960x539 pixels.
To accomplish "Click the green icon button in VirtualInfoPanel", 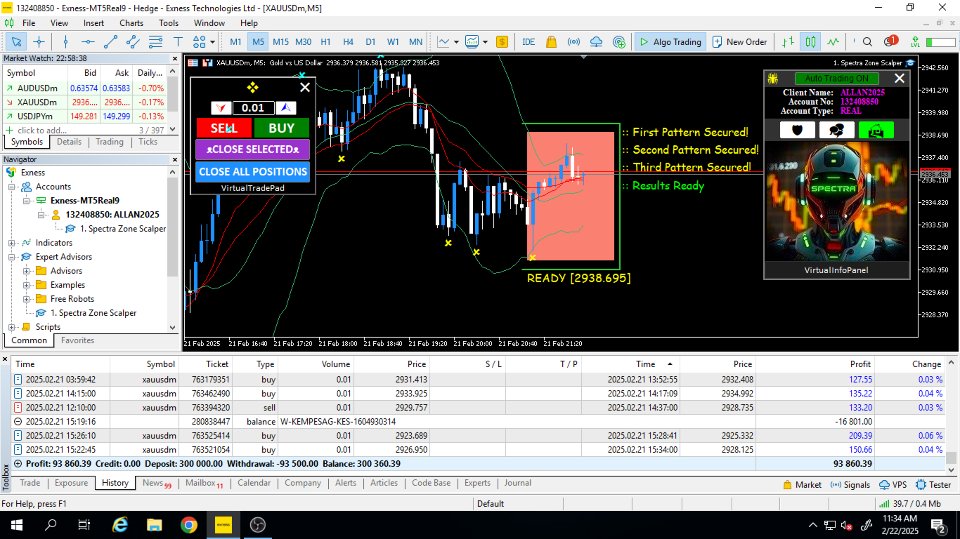I will pos(876,130).
